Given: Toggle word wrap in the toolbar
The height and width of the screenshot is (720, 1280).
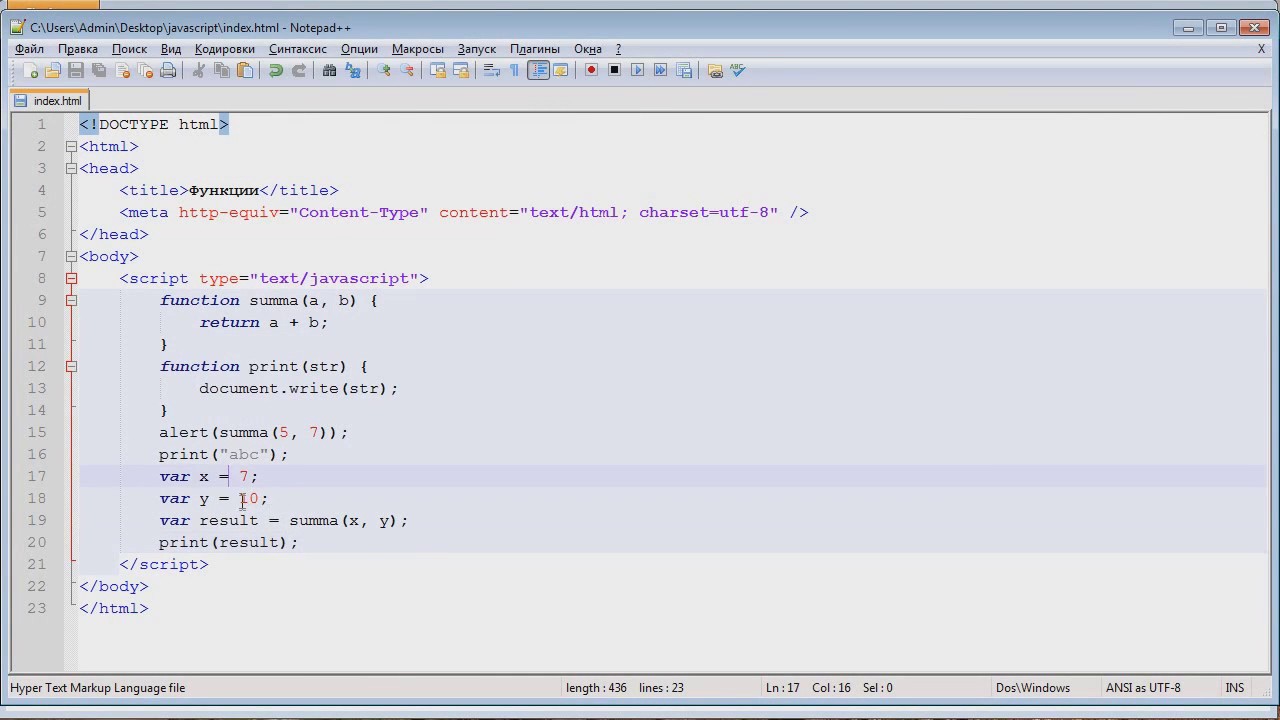Looking at the screenshot, I should click(x=492, y=70).
